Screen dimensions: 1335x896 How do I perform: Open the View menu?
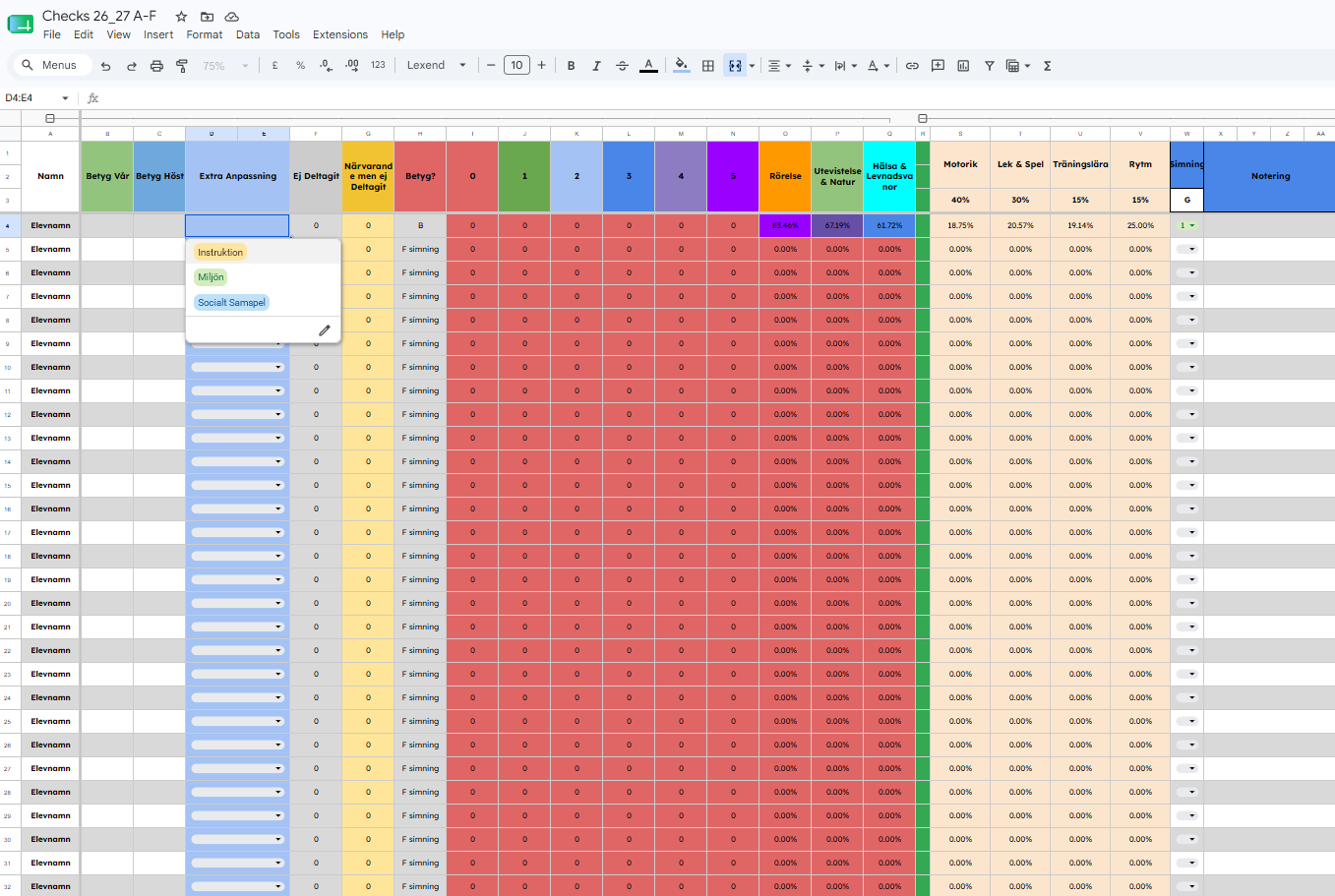pos(118,34)
